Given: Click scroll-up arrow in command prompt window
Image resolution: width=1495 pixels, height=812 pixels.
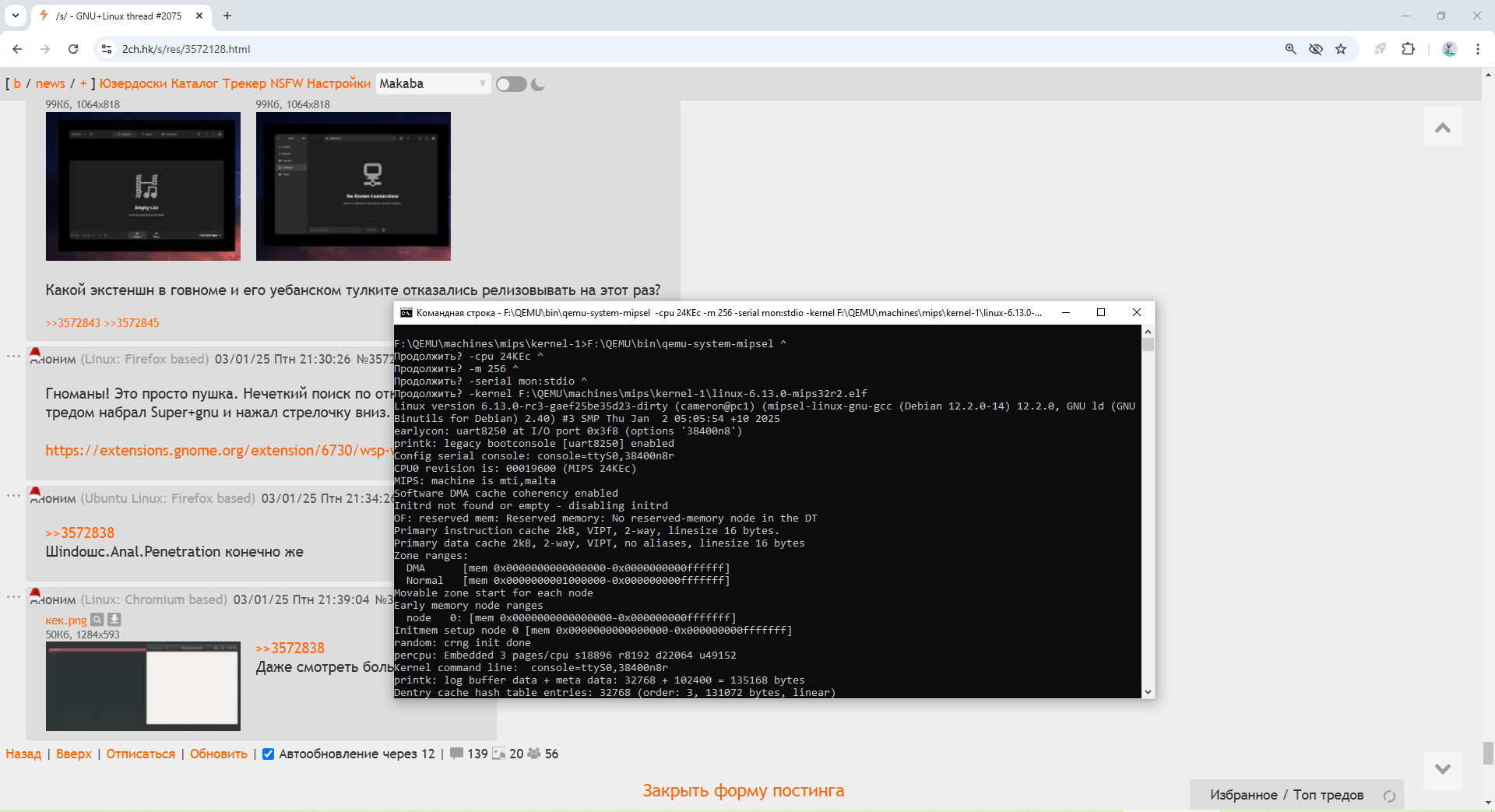Looking at the screenshot, I should click(1148, 332).
